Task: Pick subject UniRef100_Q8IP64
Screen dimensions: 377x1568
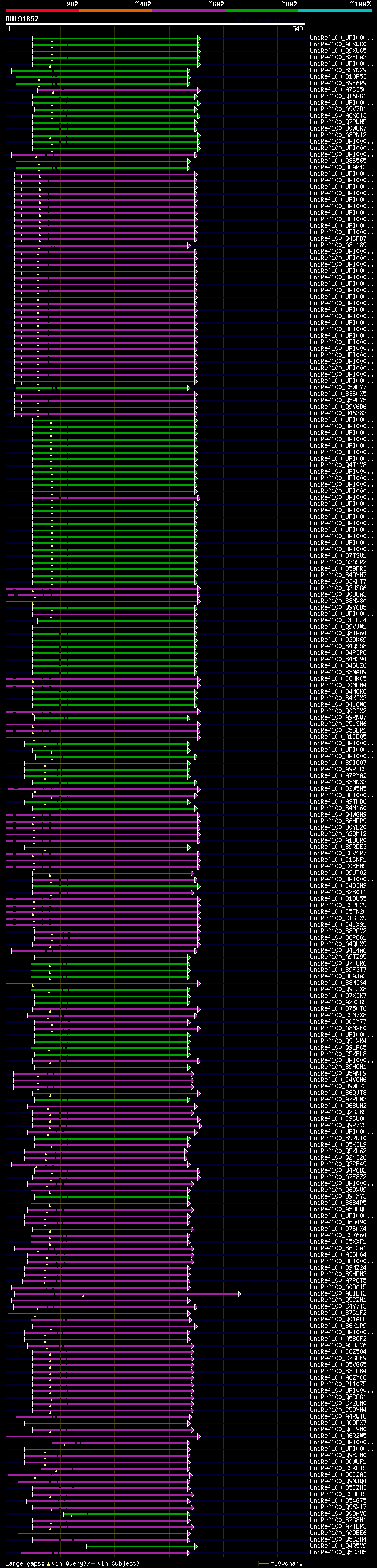Action: pyautogui.click(x=338, y=634)
